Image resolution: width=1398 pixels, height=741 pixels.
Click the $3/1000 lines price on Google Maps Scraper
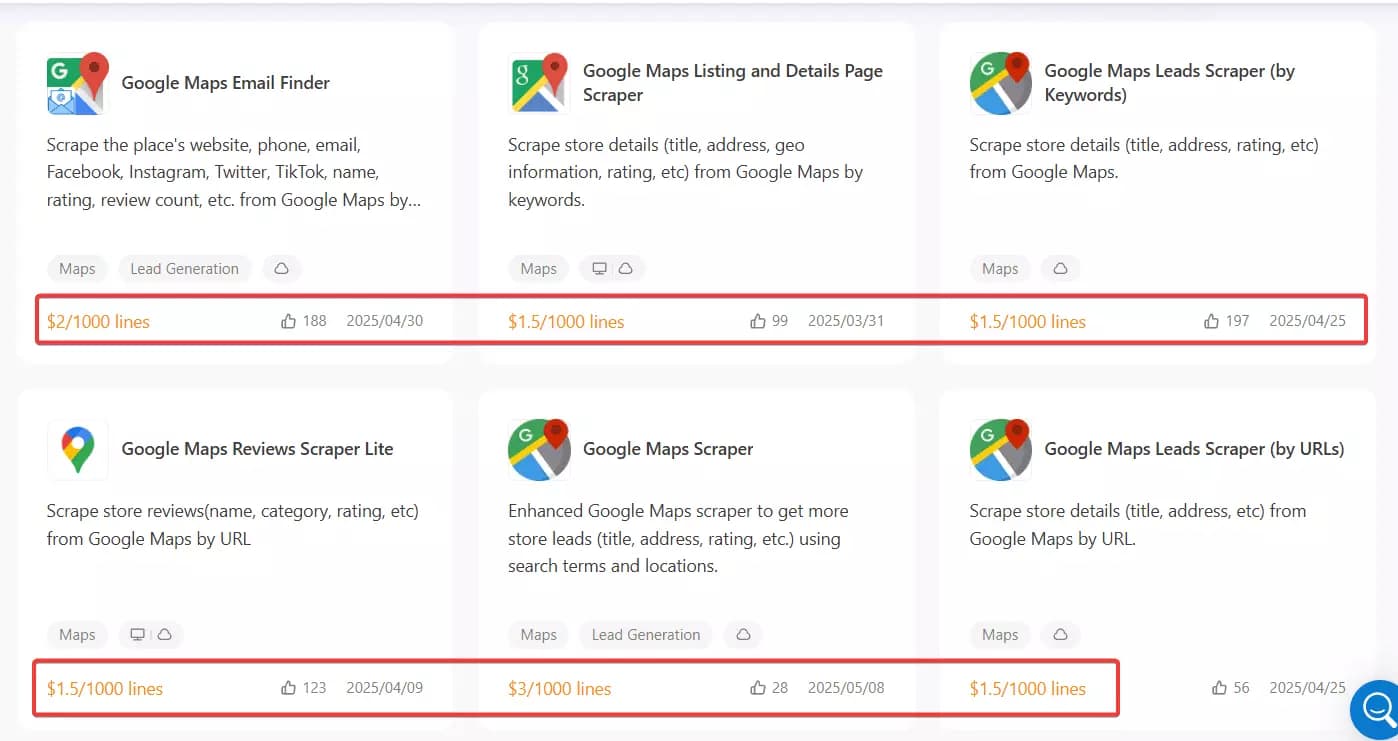click(558, 687)
